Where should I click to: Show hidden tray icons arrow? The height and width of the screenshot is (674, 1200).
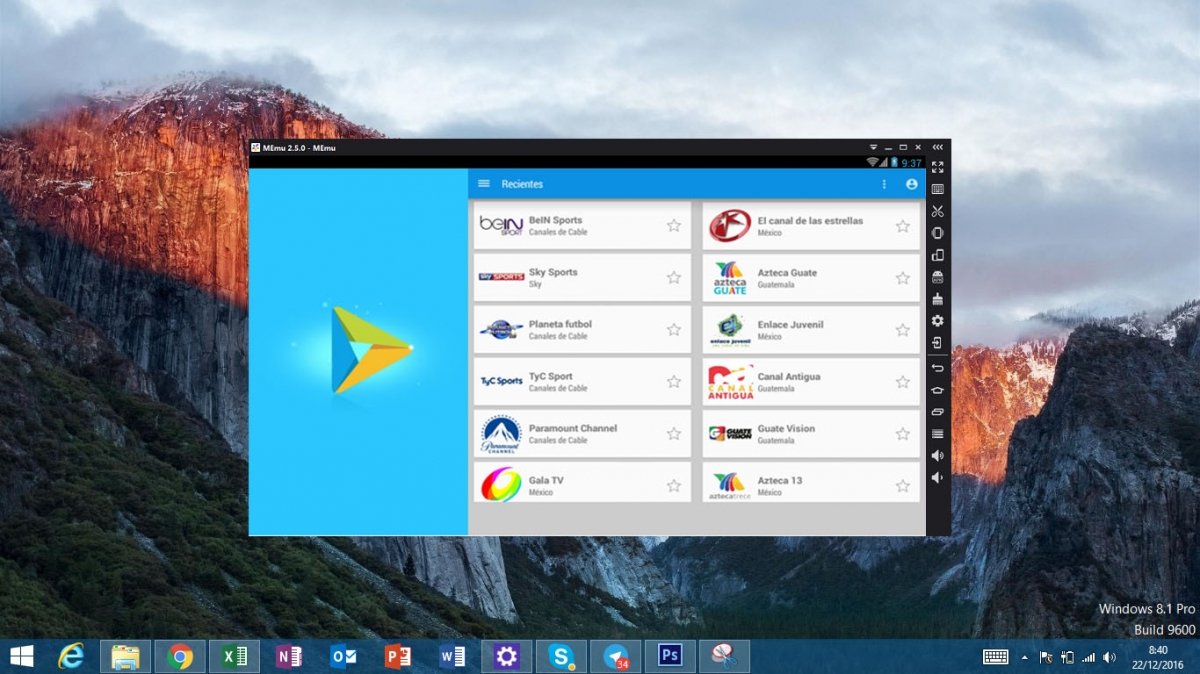[x=1023, y=657]
